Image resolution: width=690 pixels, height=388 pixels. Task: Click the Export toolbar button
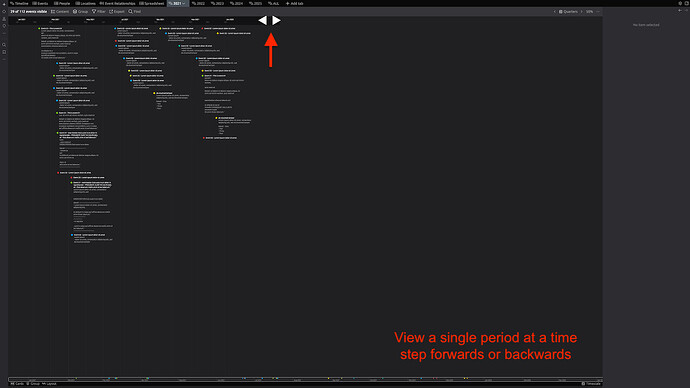click(x=117, y=11)
